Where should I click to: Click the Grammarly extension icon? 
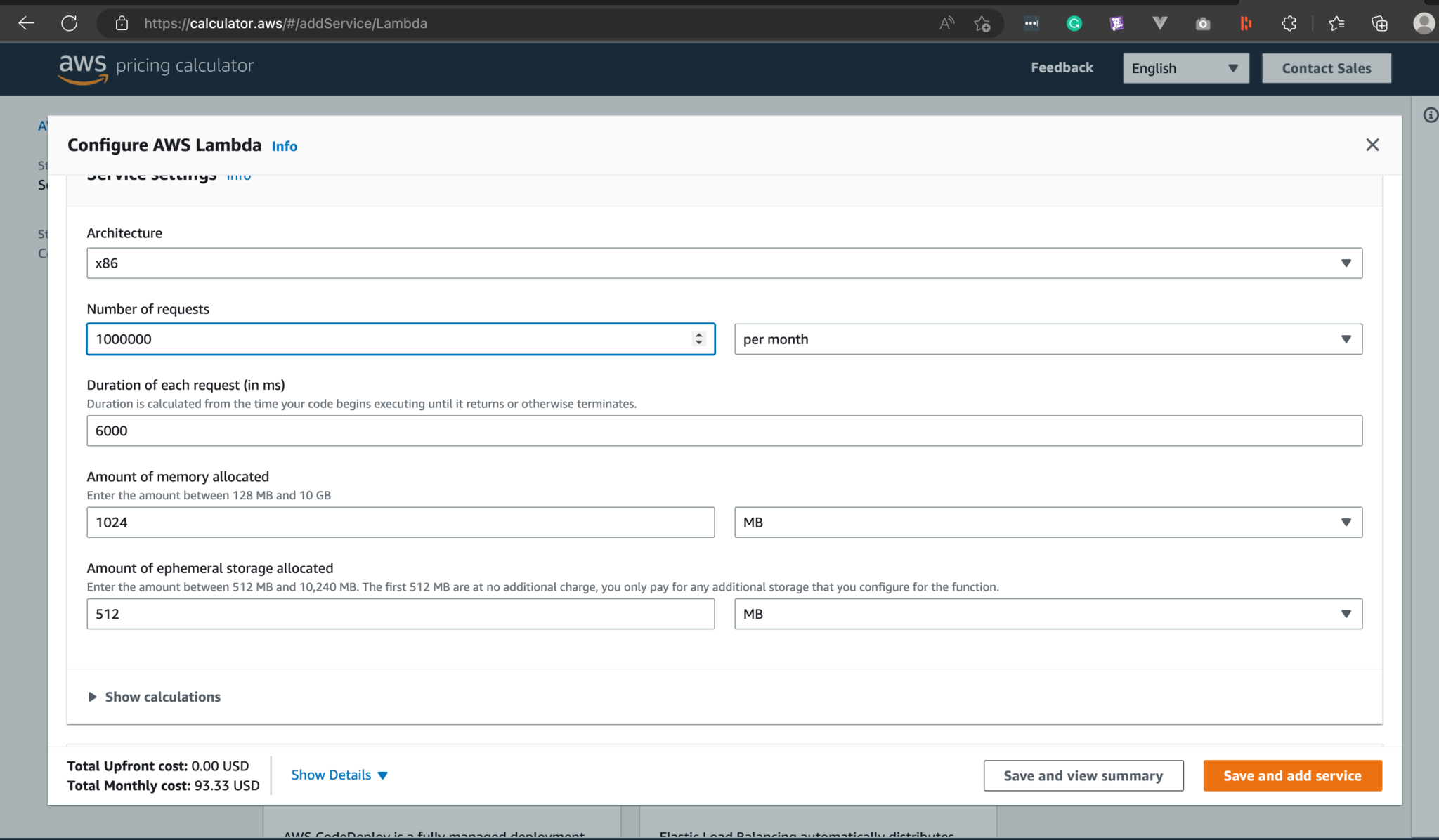tap(1074, 24)
